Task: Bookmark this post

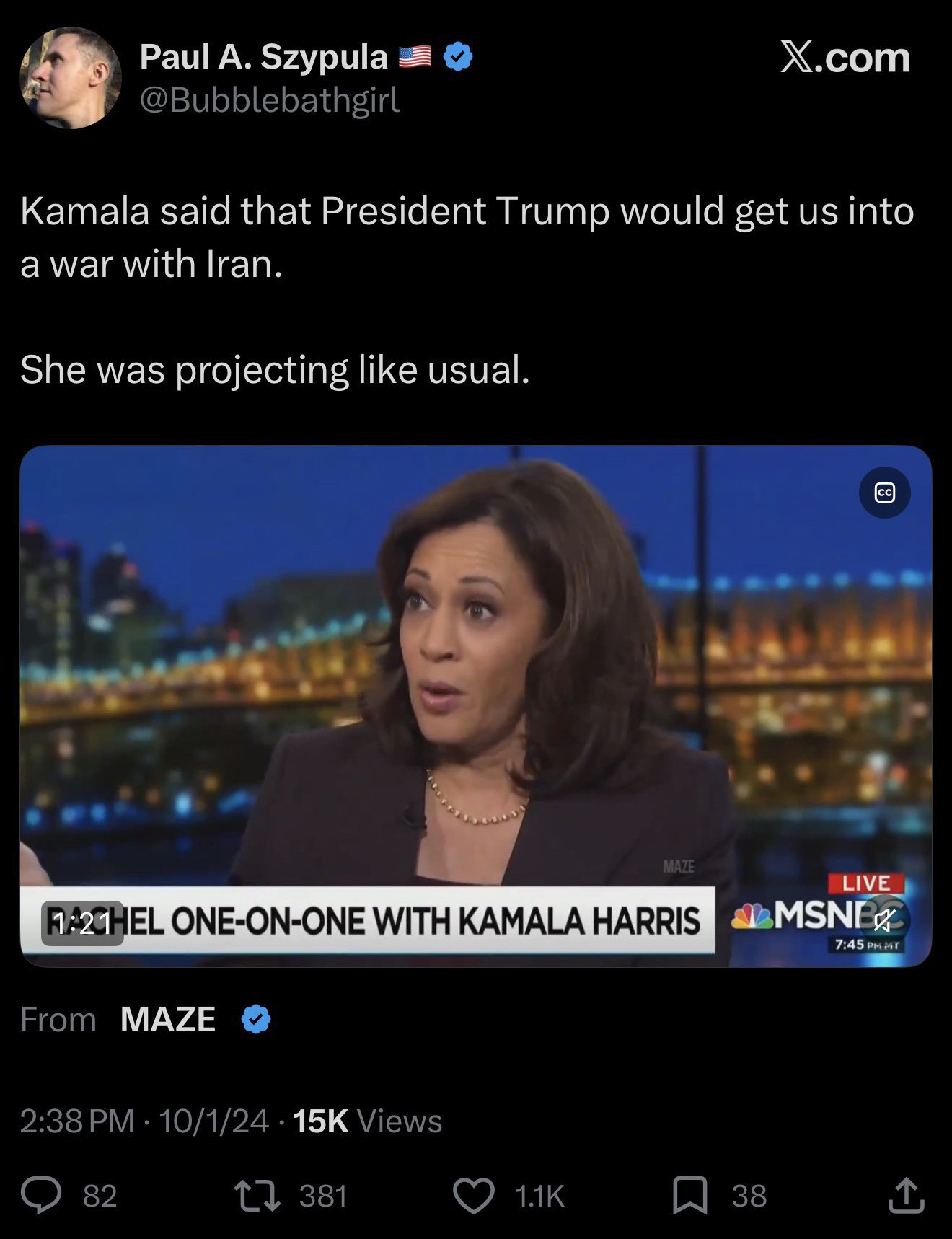Action: [689, 1196]
